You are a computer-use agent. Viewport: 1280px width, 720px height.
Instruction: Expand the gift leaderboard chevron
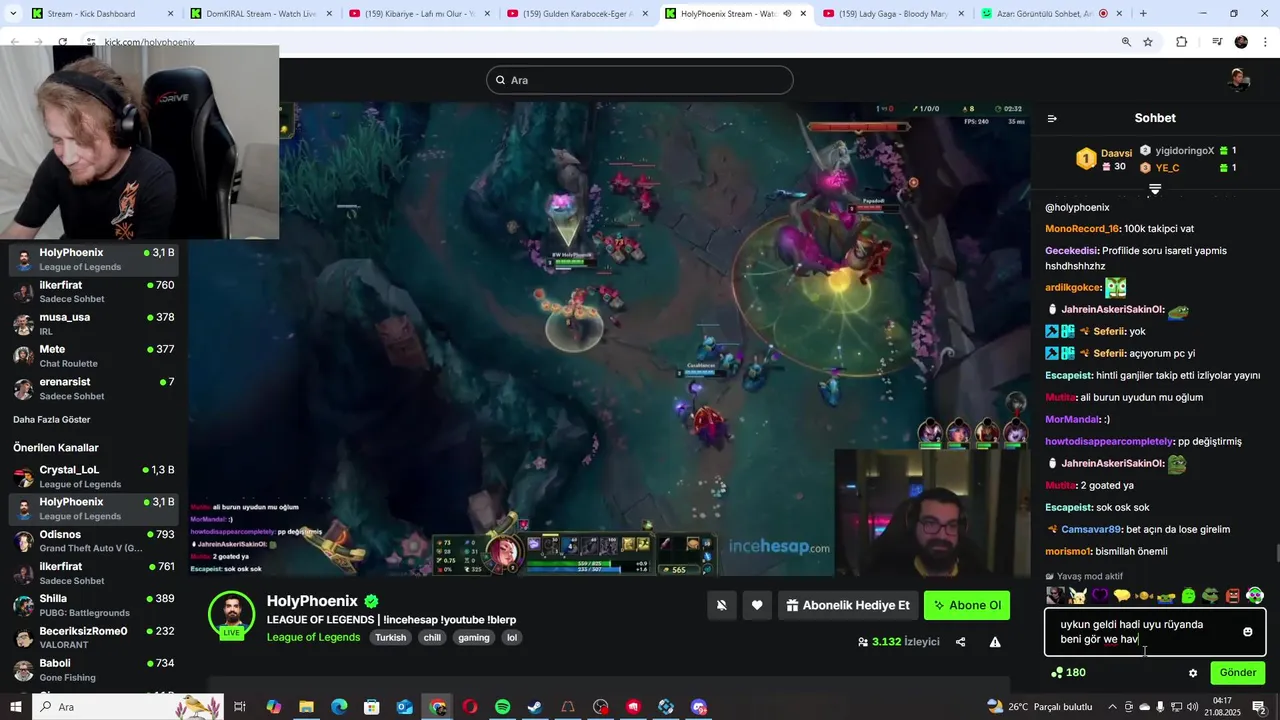[1155, 189]
